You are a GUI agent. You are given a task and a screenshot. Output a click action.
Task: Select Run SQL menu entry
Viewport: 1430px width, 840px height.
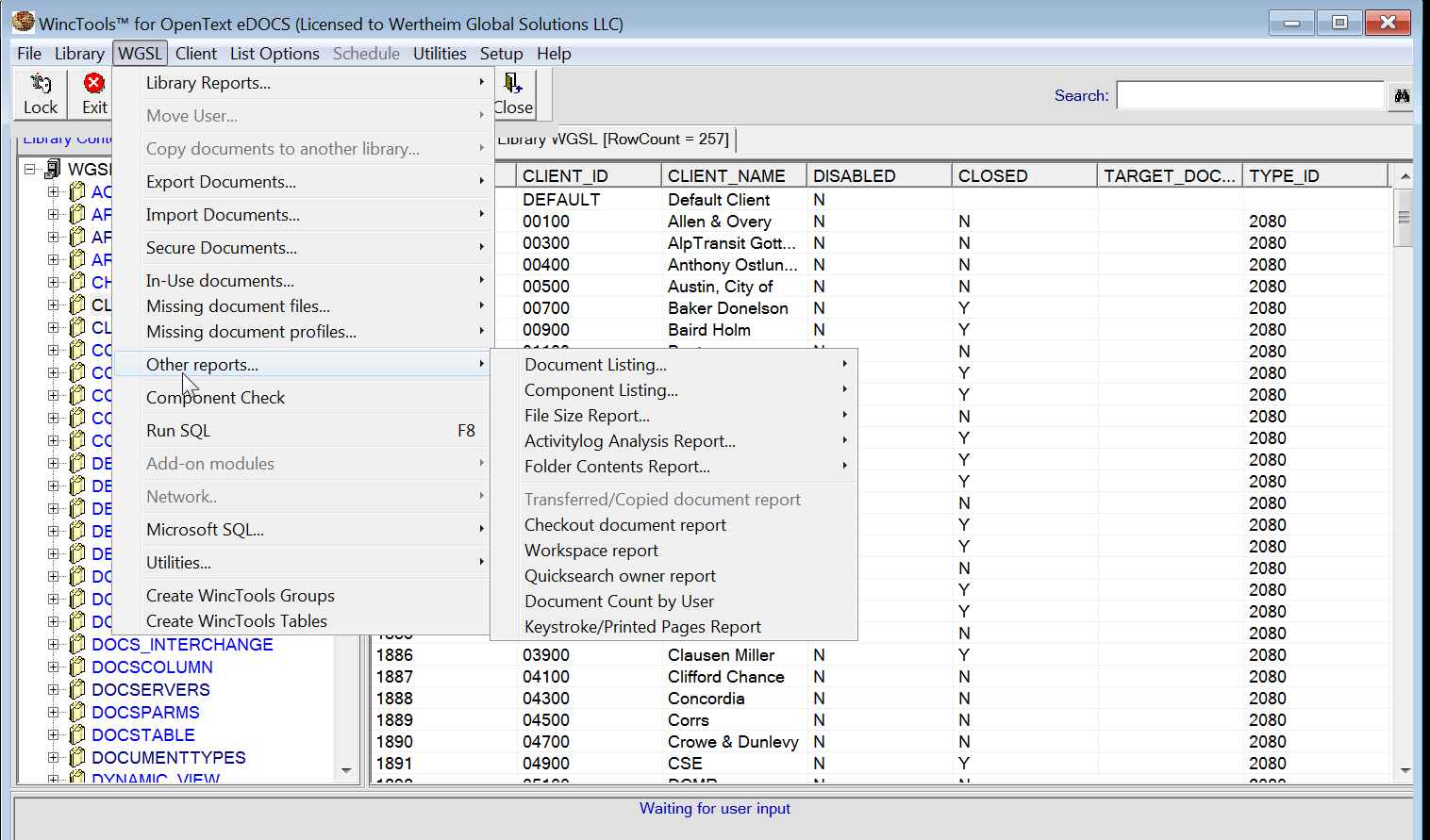(303, 431)
